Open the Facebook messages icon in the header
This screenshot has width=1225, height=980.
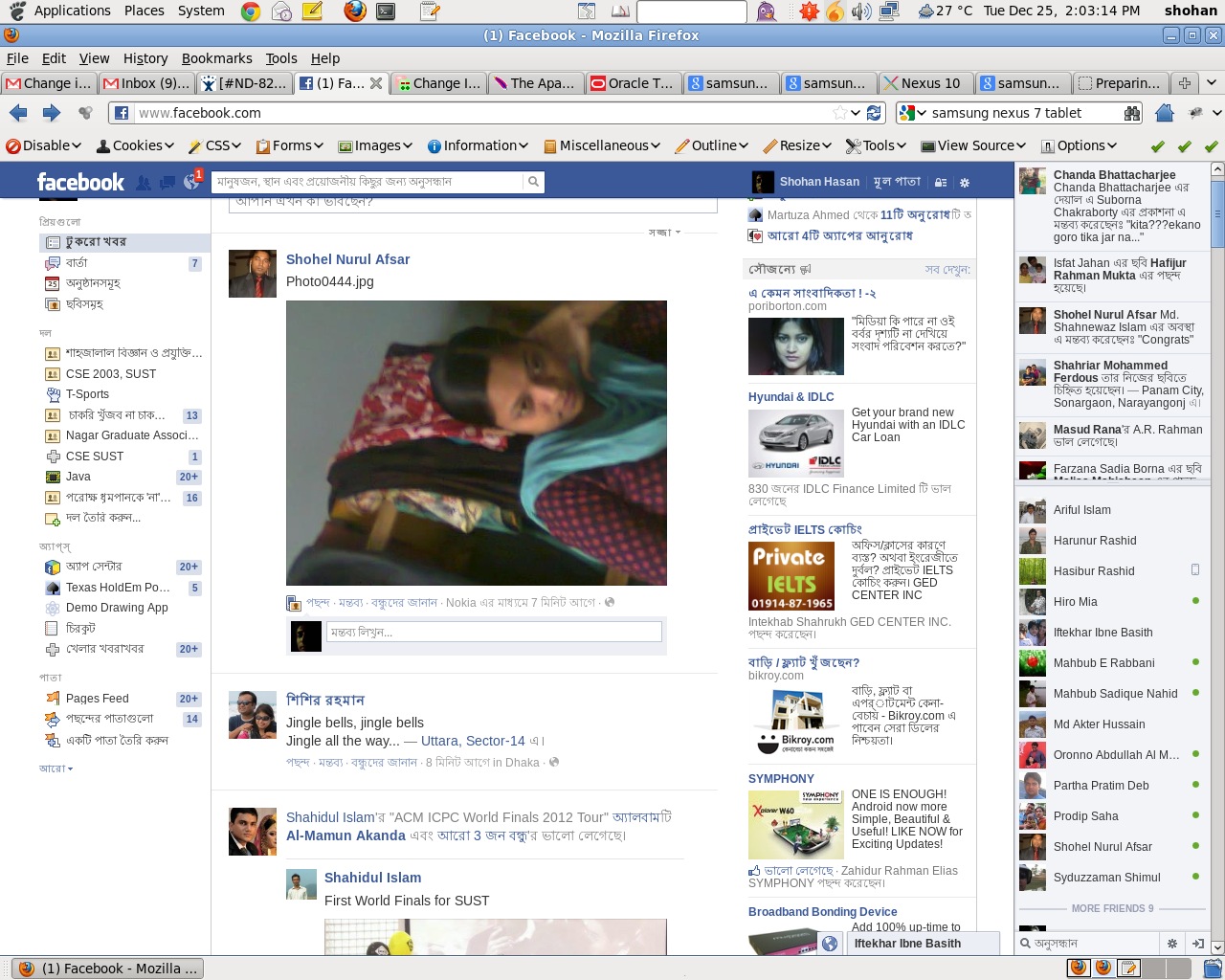(x=167, y=182)
